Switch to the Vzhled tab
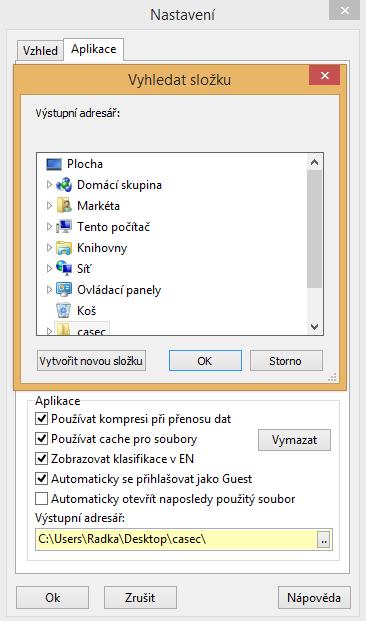This screenshot has width=366, height=621. click(40, 51)
